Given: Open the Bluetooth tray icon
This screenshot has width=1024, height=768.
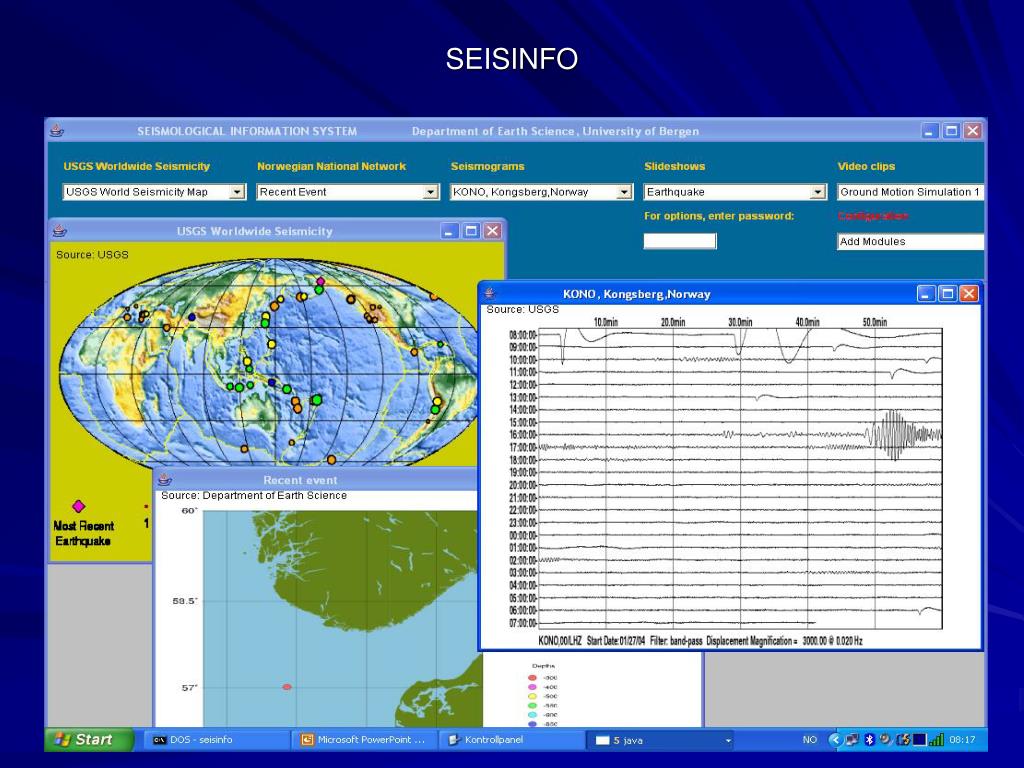Looking at the screenshot, I should click(869, 740).
